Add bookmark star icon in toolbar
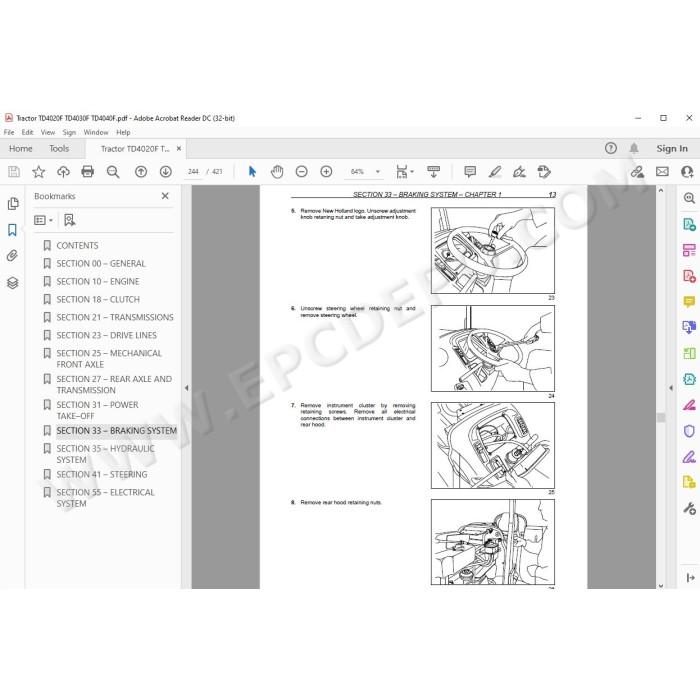This screenshot has width=700, height=700. 39,171
